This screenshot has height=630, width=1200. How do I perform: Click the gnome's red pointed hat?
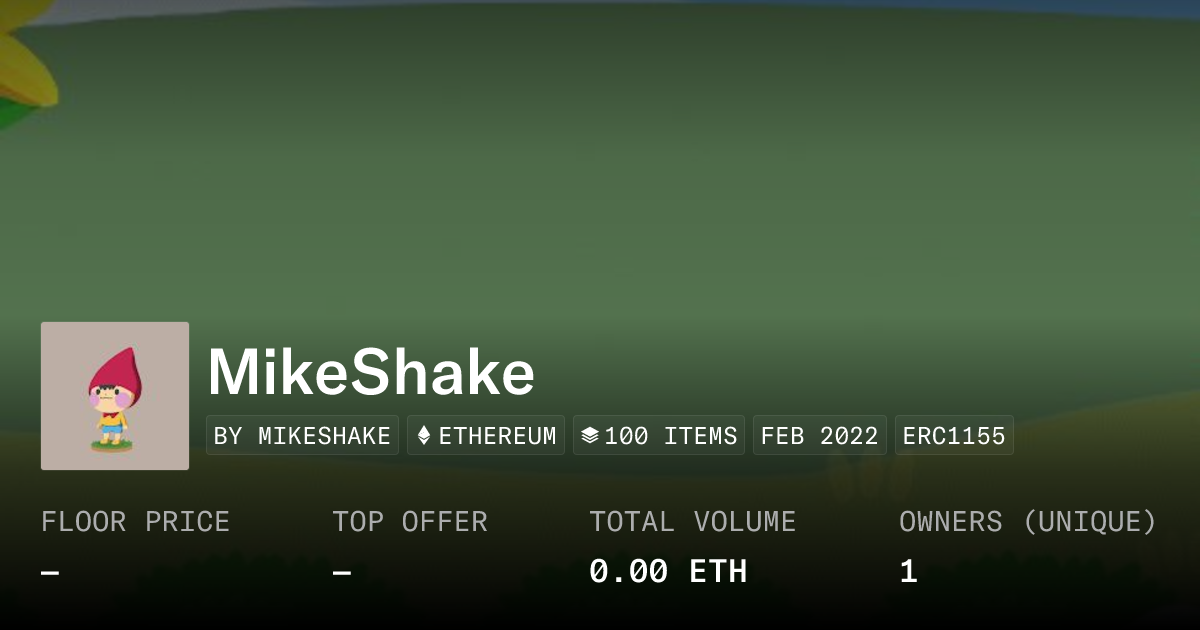pyautogui.click(x=118, y=369)
